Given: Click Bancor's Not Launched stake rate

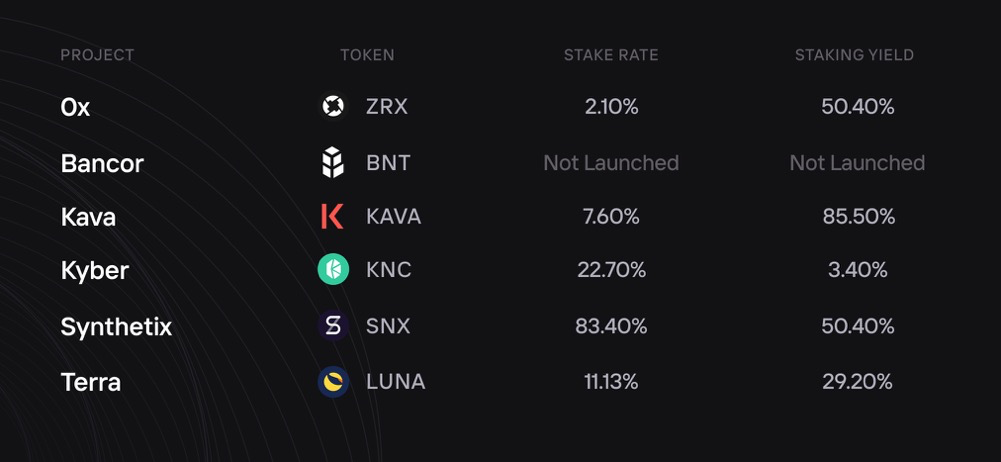Looking at the screenshot, I should (611, 163).
